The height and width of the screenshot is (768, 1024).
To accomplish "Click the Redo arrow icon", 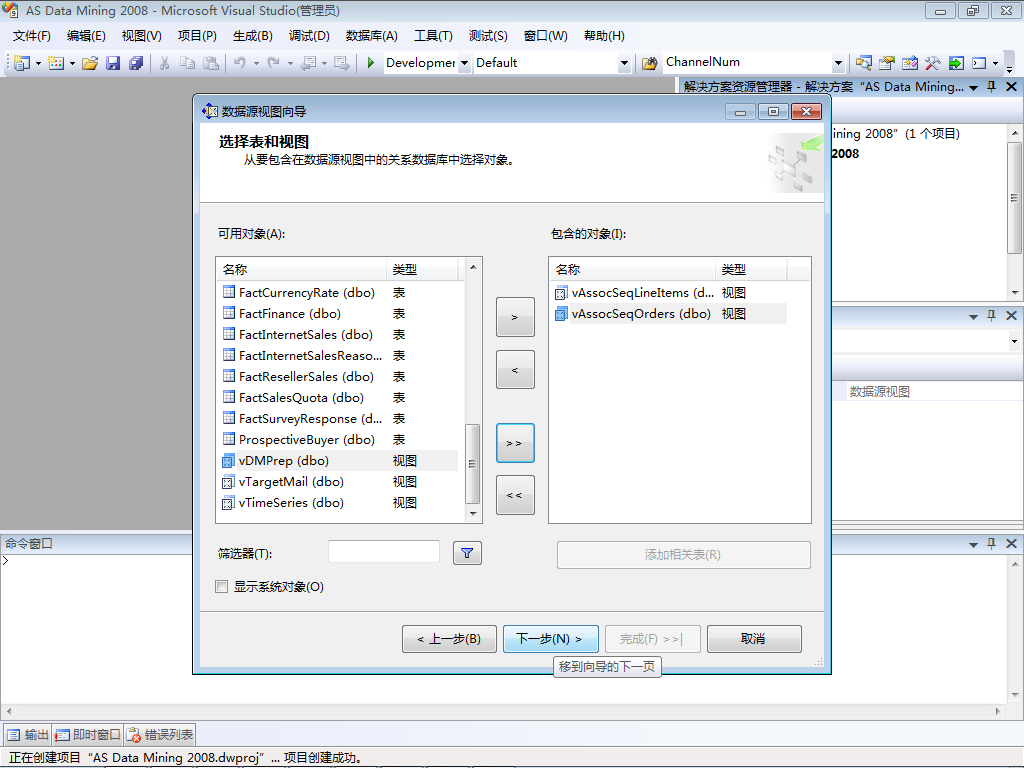I will click(x=274, y=63).
